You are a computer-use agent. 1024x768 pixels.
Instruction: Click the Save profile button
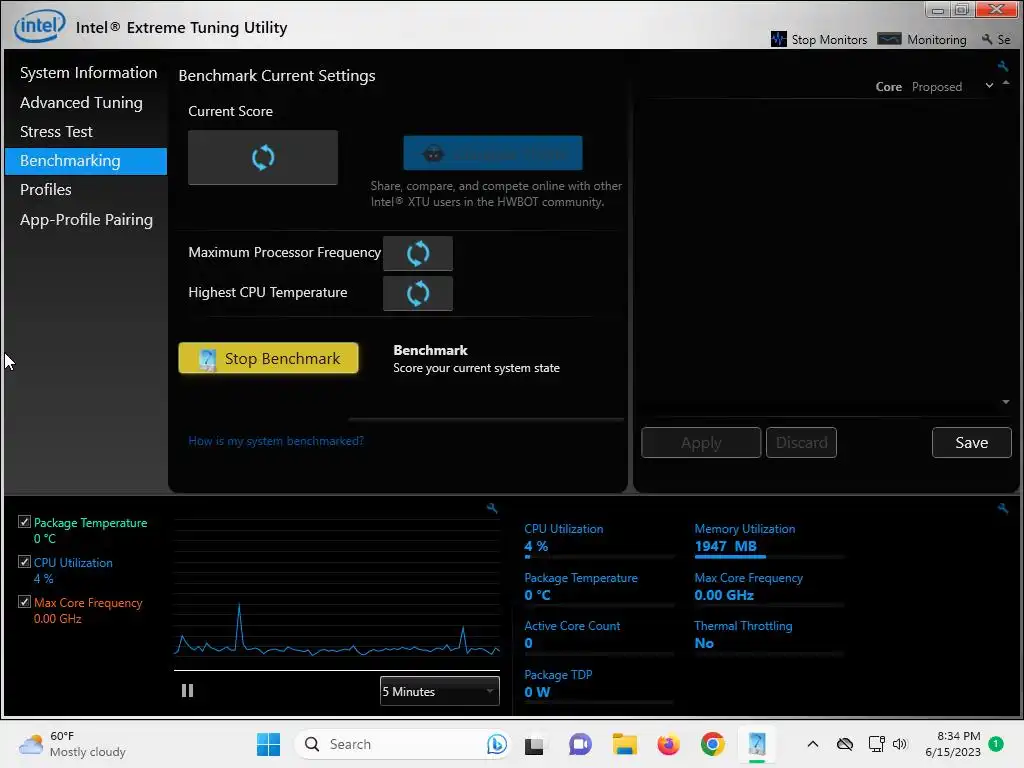point(971,442)
